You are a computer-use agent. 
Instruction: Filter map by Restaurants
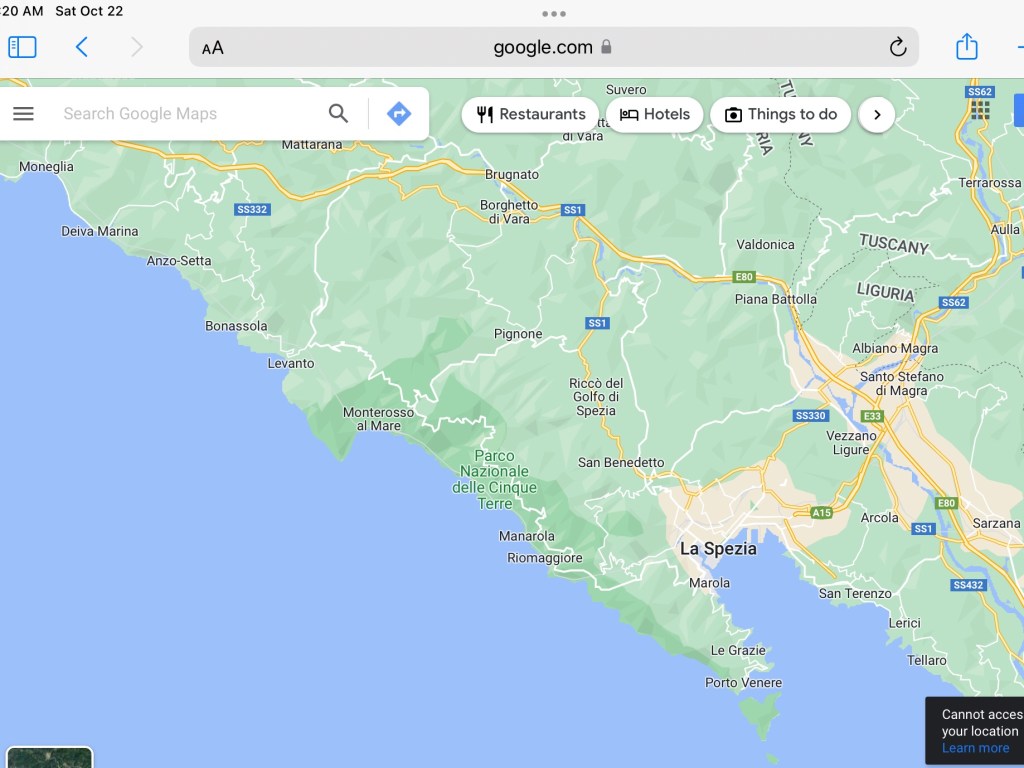coord(530,115)
